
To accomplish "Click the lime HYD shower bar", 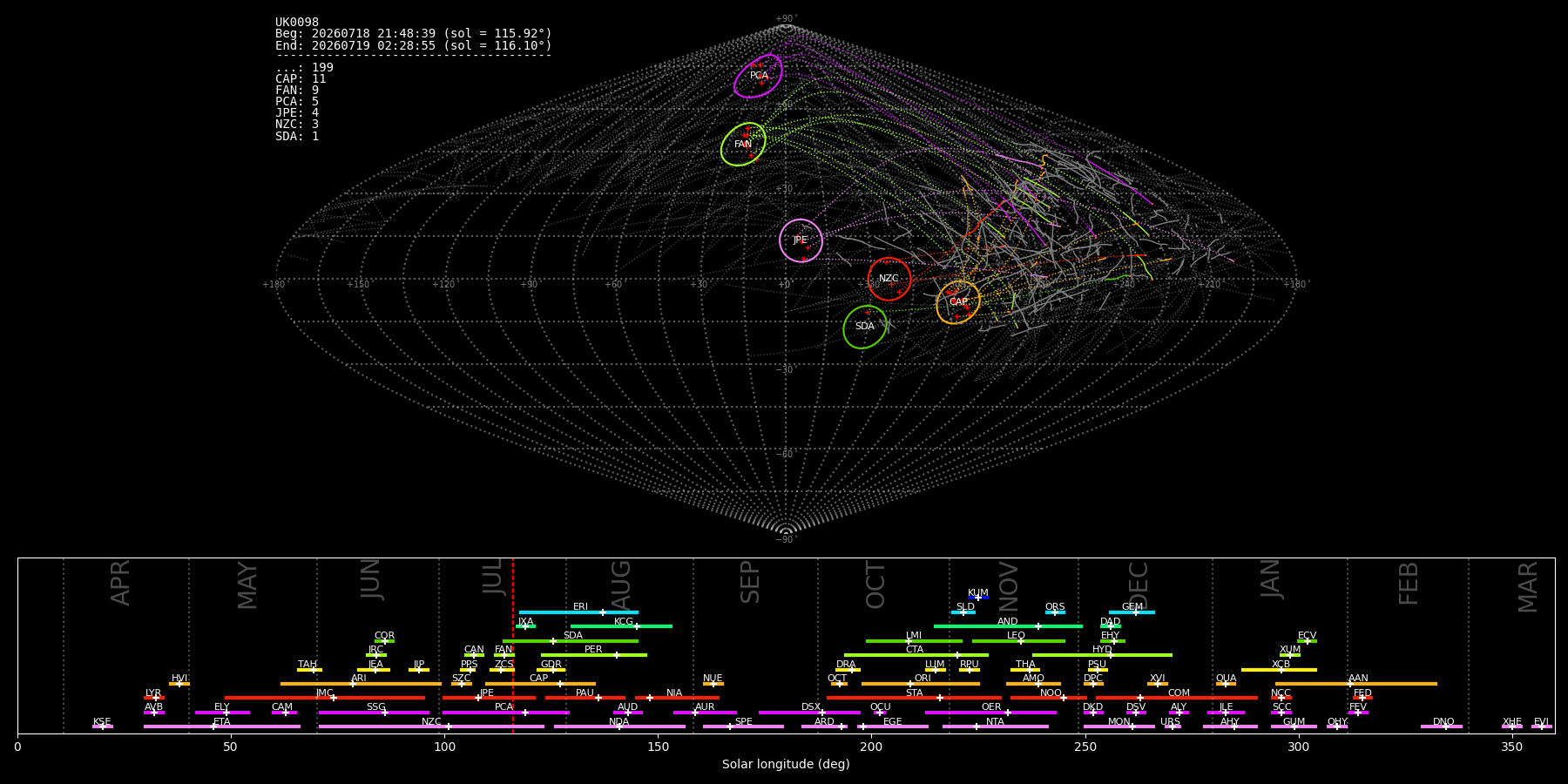I will point(1102,655).
